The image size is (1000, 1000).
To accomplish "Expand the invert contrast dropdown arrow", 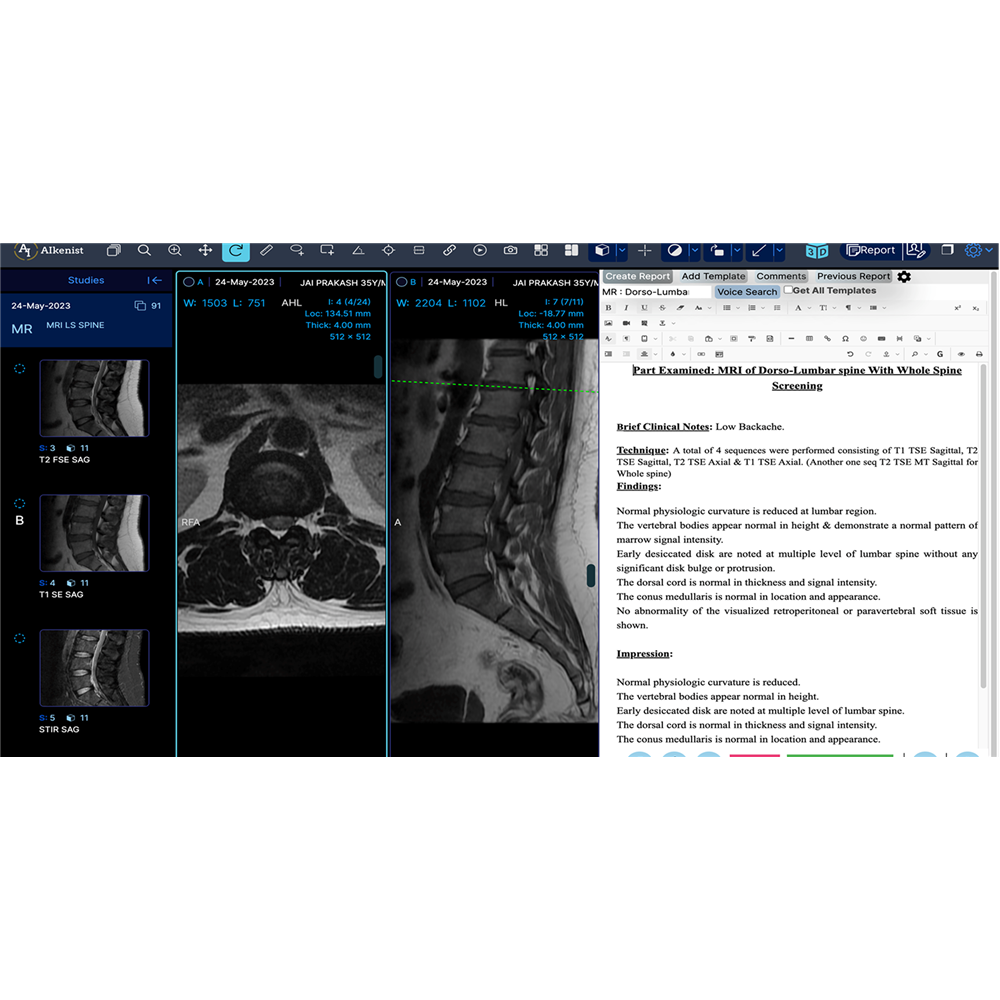I will [x=694, y=250].
